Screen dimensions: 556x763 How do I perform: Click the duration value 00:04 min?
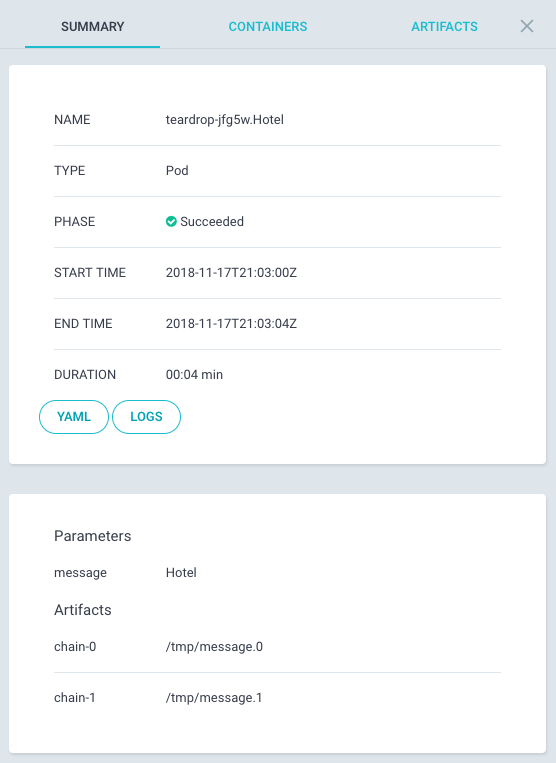point(194,375)
